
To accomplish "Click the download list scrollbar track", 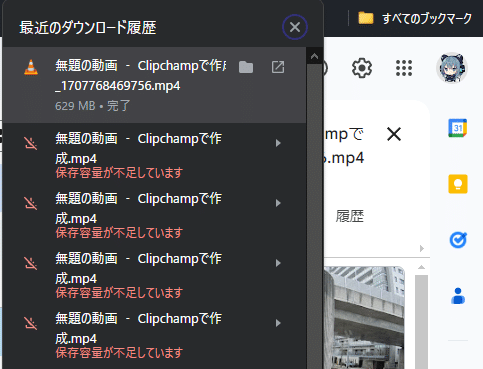I will click(x=314, y=217).
